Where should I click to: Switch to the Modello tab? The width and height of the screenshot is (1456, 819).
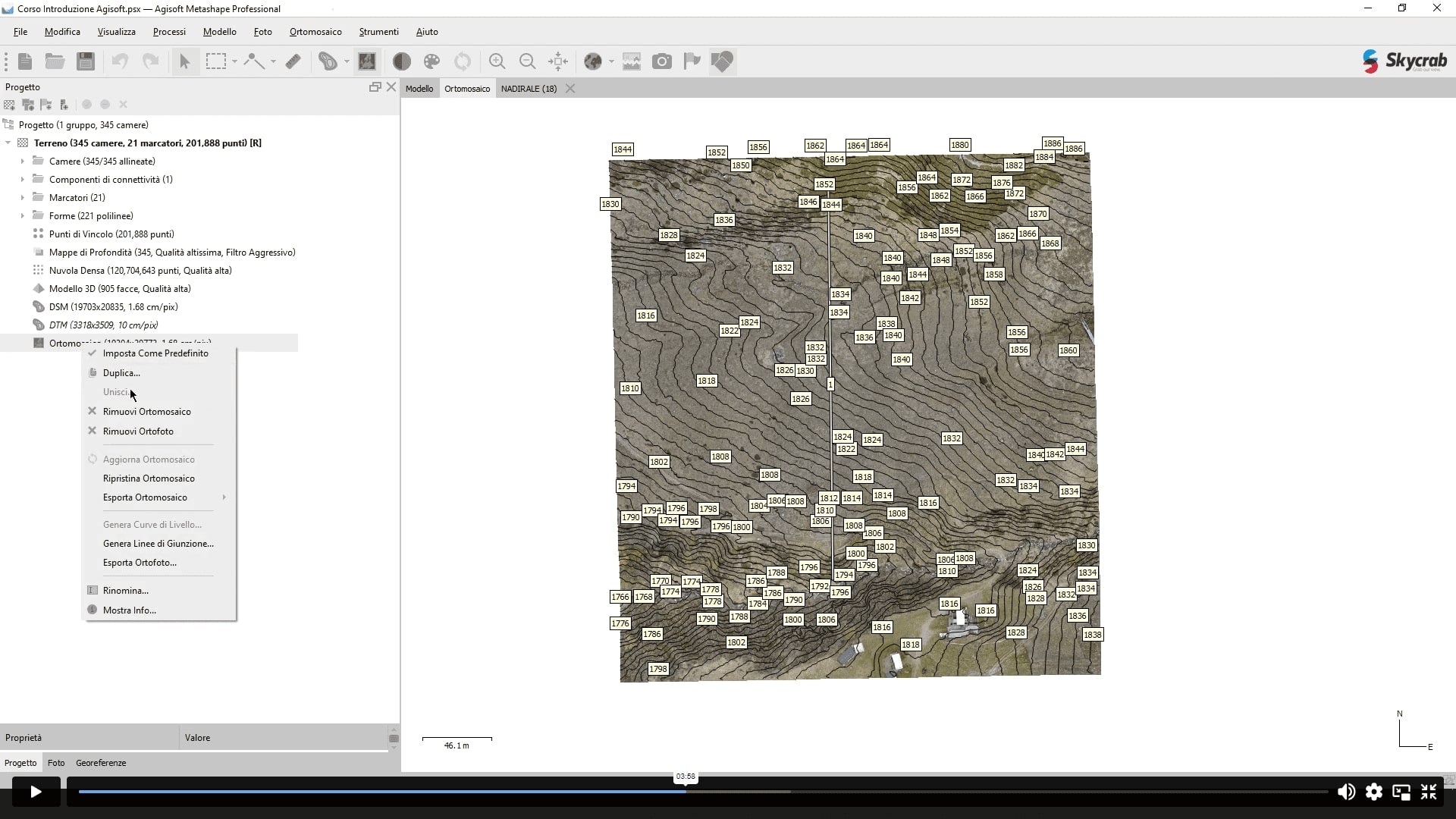419,89
